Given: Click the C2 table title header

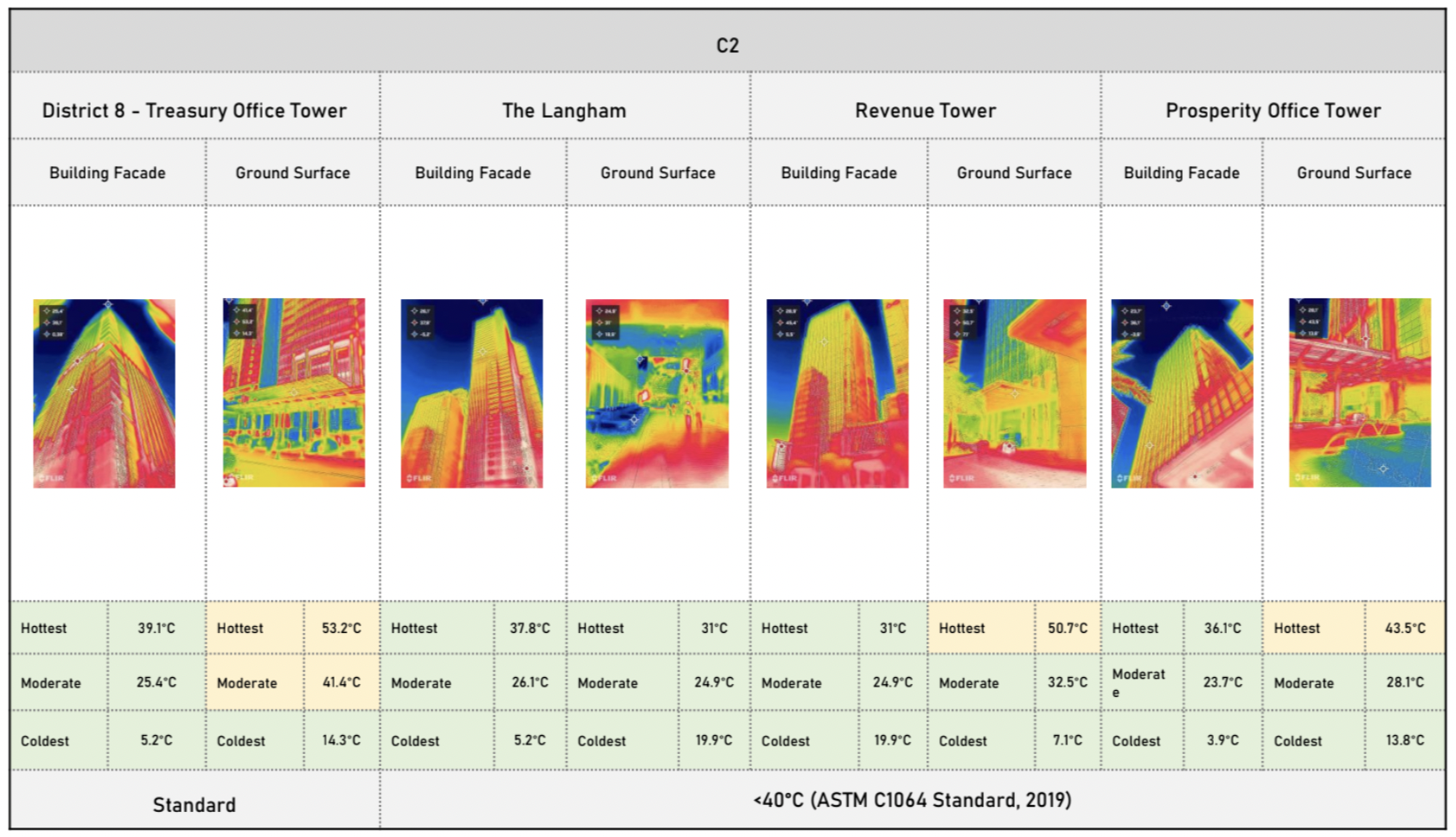Looking at the screenshot, I should (x=727, y=45).
